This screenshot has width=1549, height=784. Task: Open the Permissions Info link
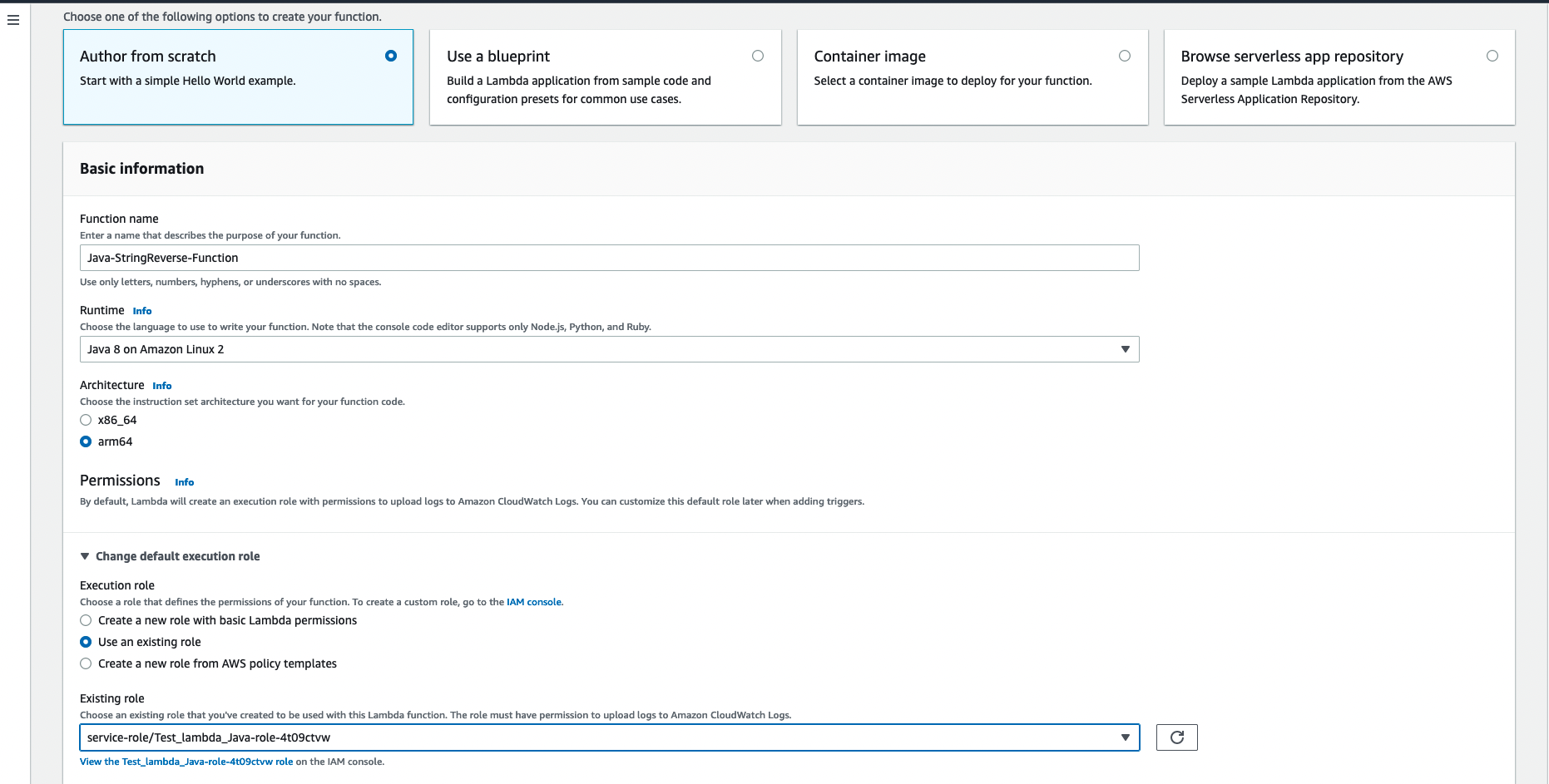click(184, 482)
